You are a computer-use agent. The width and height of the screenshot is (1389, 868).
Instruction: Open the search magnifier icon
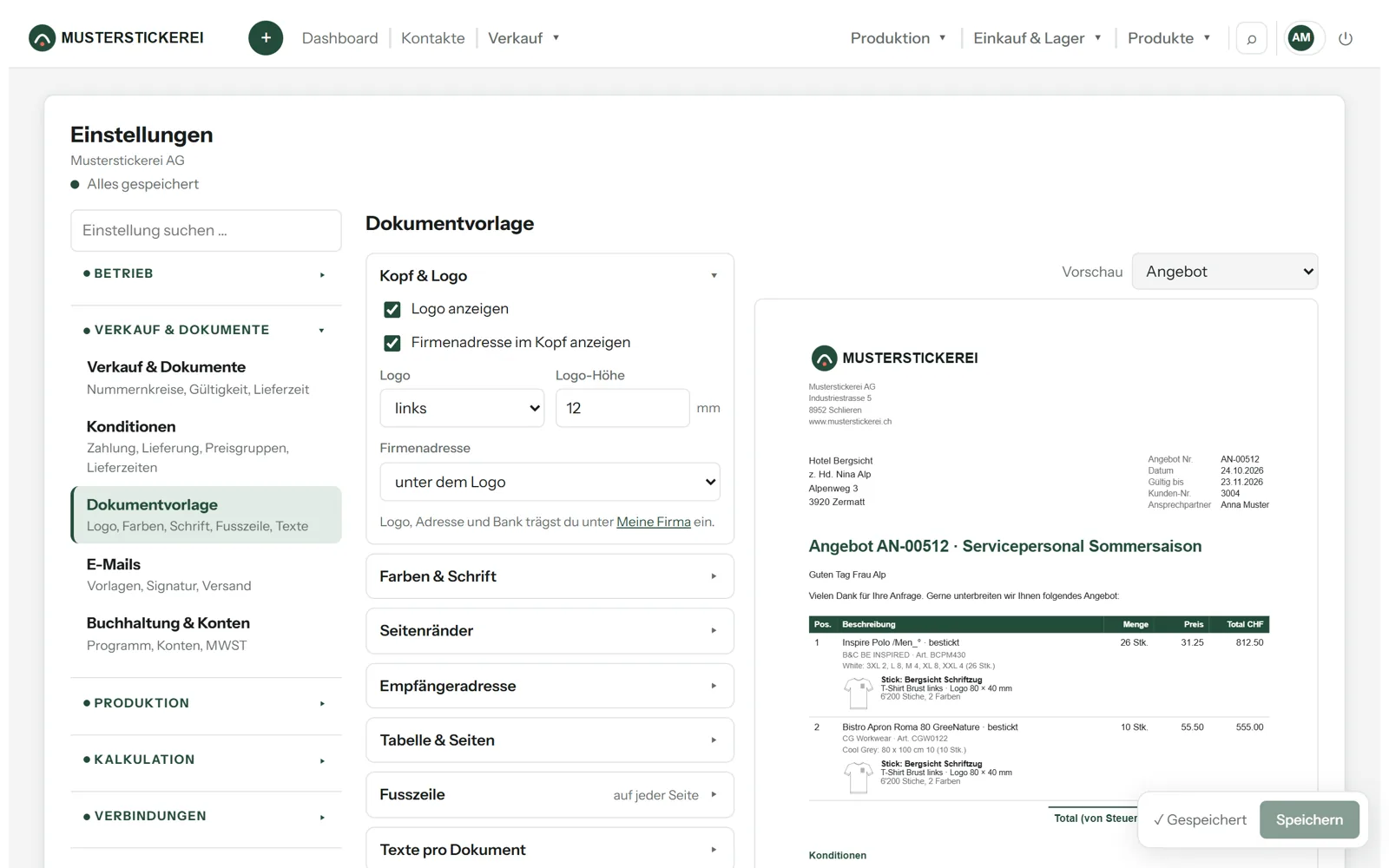coord(1251,38)
